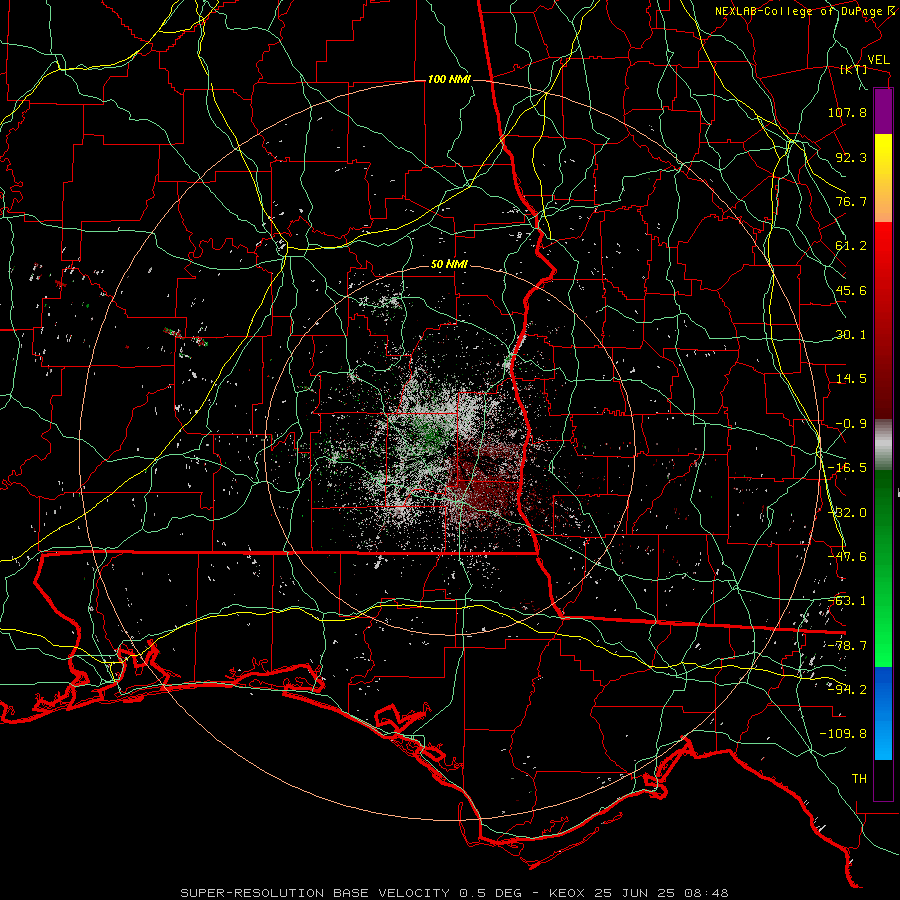Click the blue segment of the color bar
The height and width of the screenshot is (900, 900).
coord(883,713)
